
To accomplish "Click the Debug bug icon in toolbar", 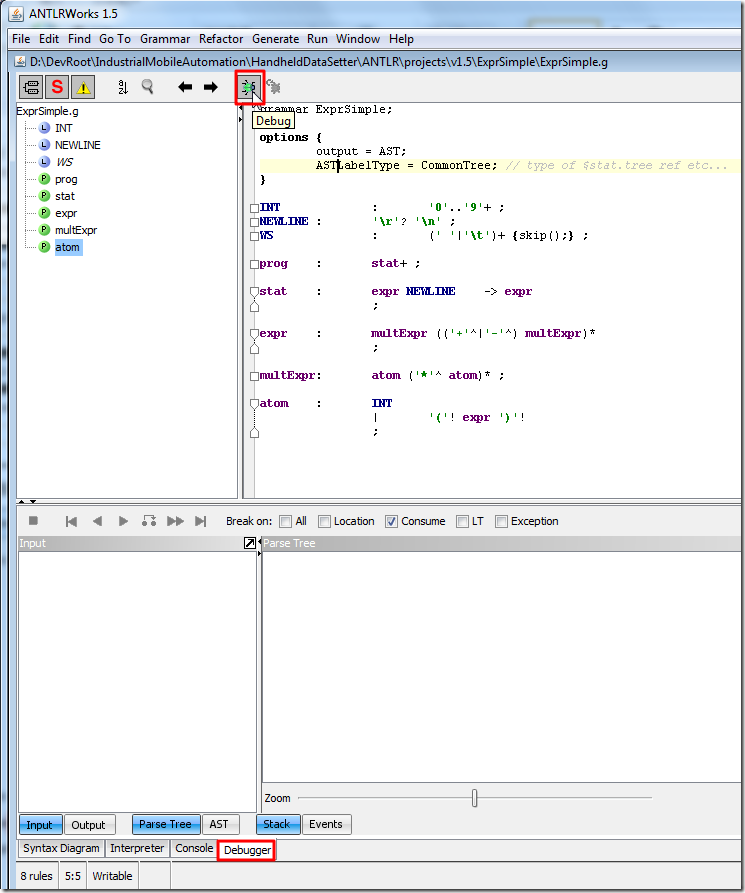I will 248,88.
